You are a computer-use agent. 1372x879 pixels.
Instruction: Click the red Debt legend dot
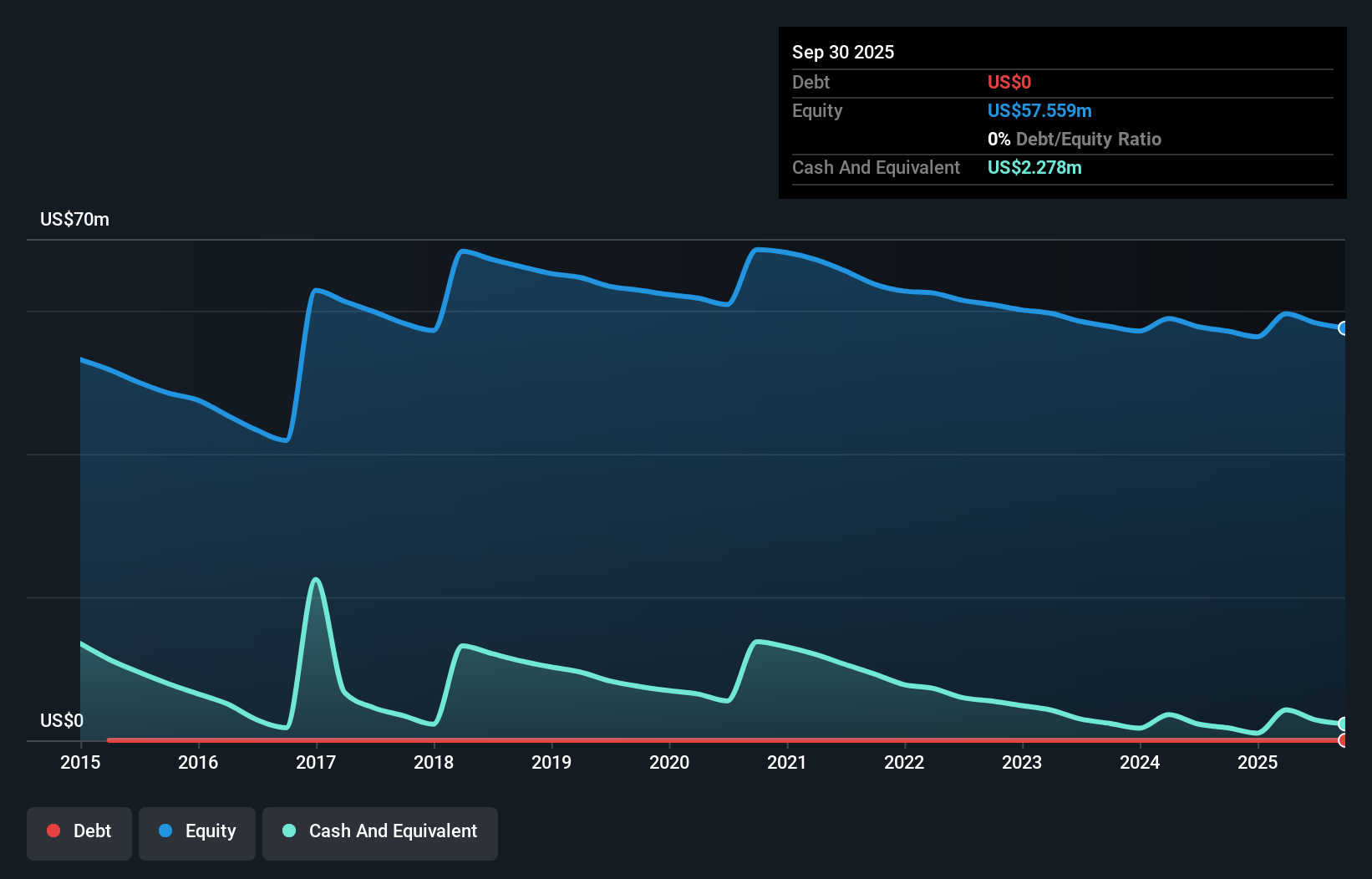coord(53,831)
